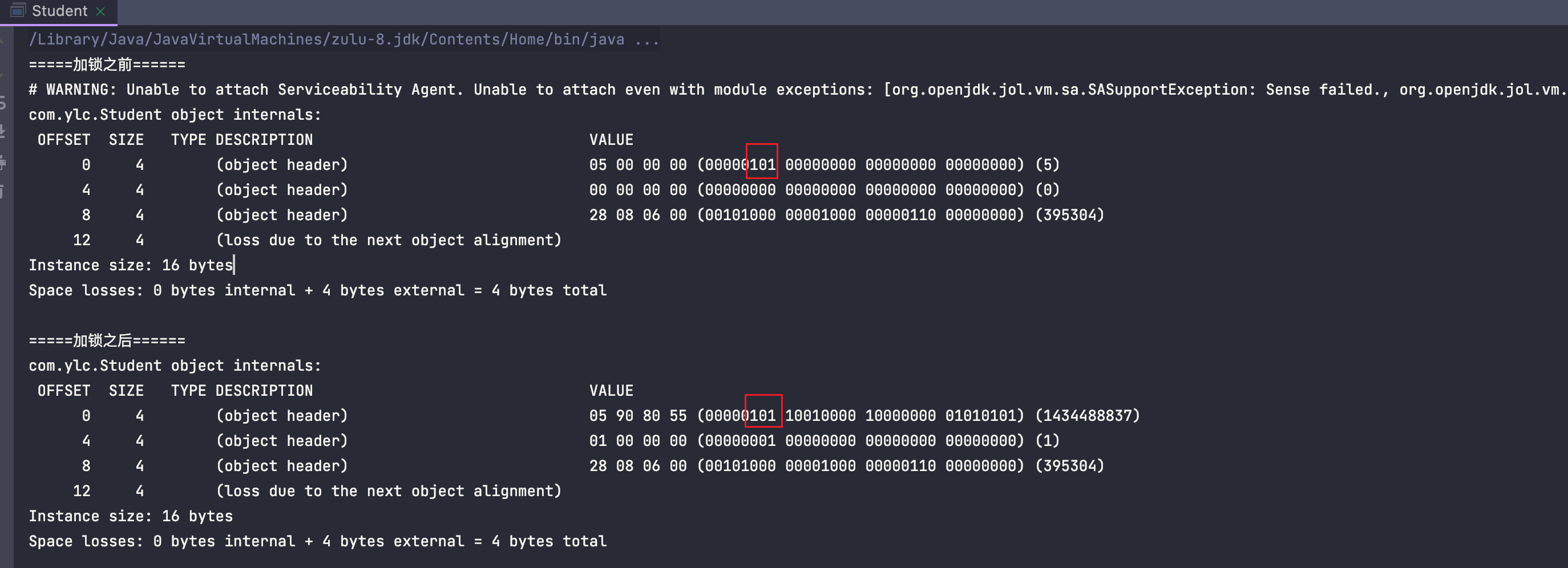Click the OFFSET header in the first table
The height and width of the screenshot is (568, 1568).
[64, 140]
